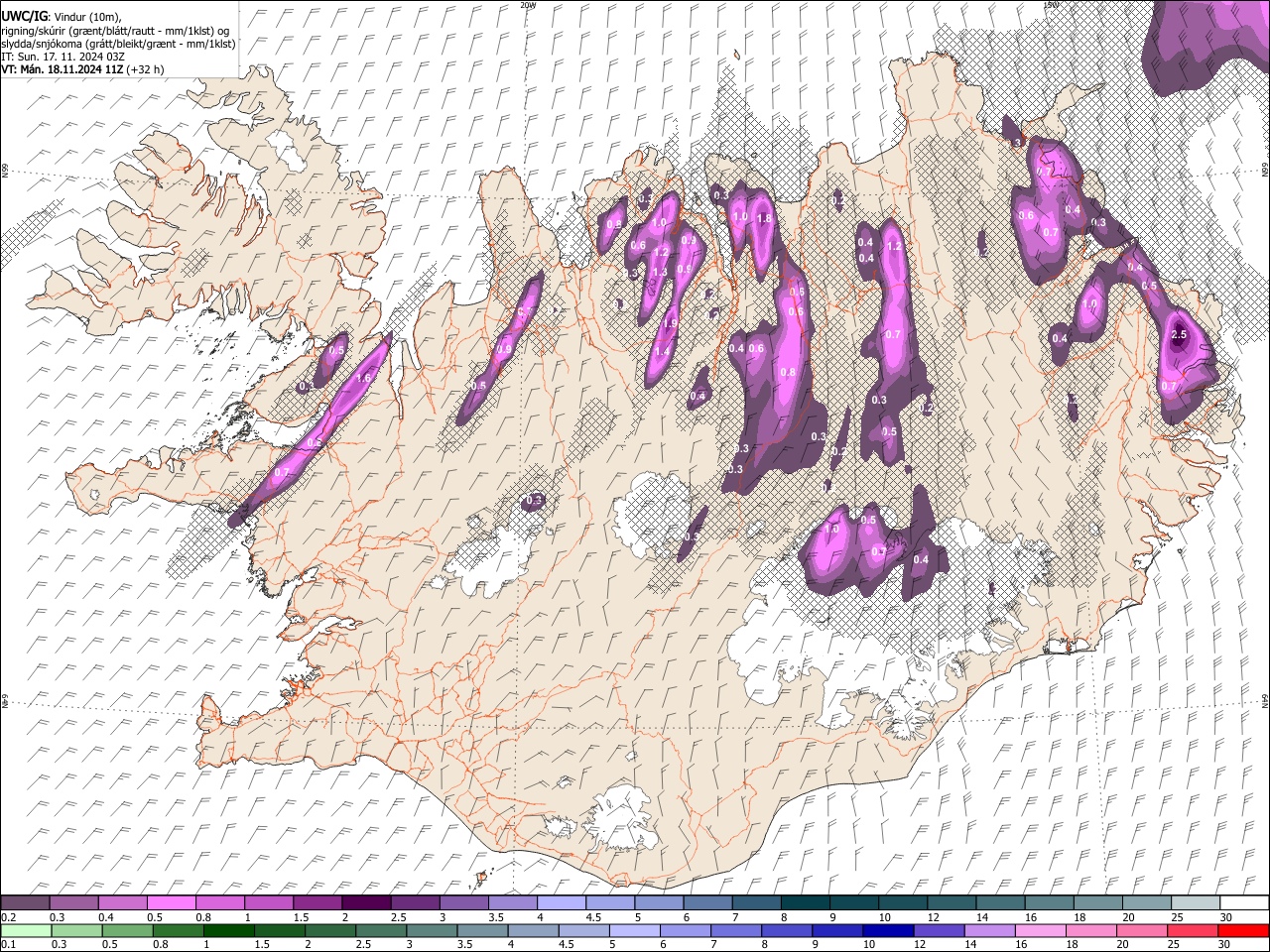Click the '1.9' snowfall value label
The image size is (1270, 952).
tap(670, 323)
